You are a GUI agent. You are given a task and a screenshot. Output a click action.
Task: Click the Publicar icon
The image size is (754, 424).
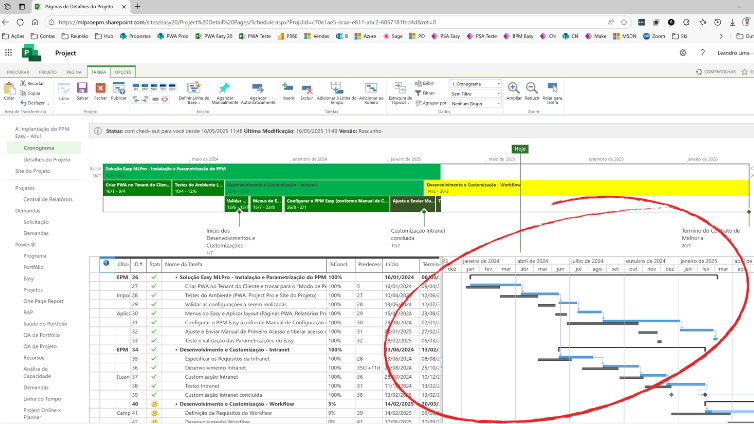point(119,88)
